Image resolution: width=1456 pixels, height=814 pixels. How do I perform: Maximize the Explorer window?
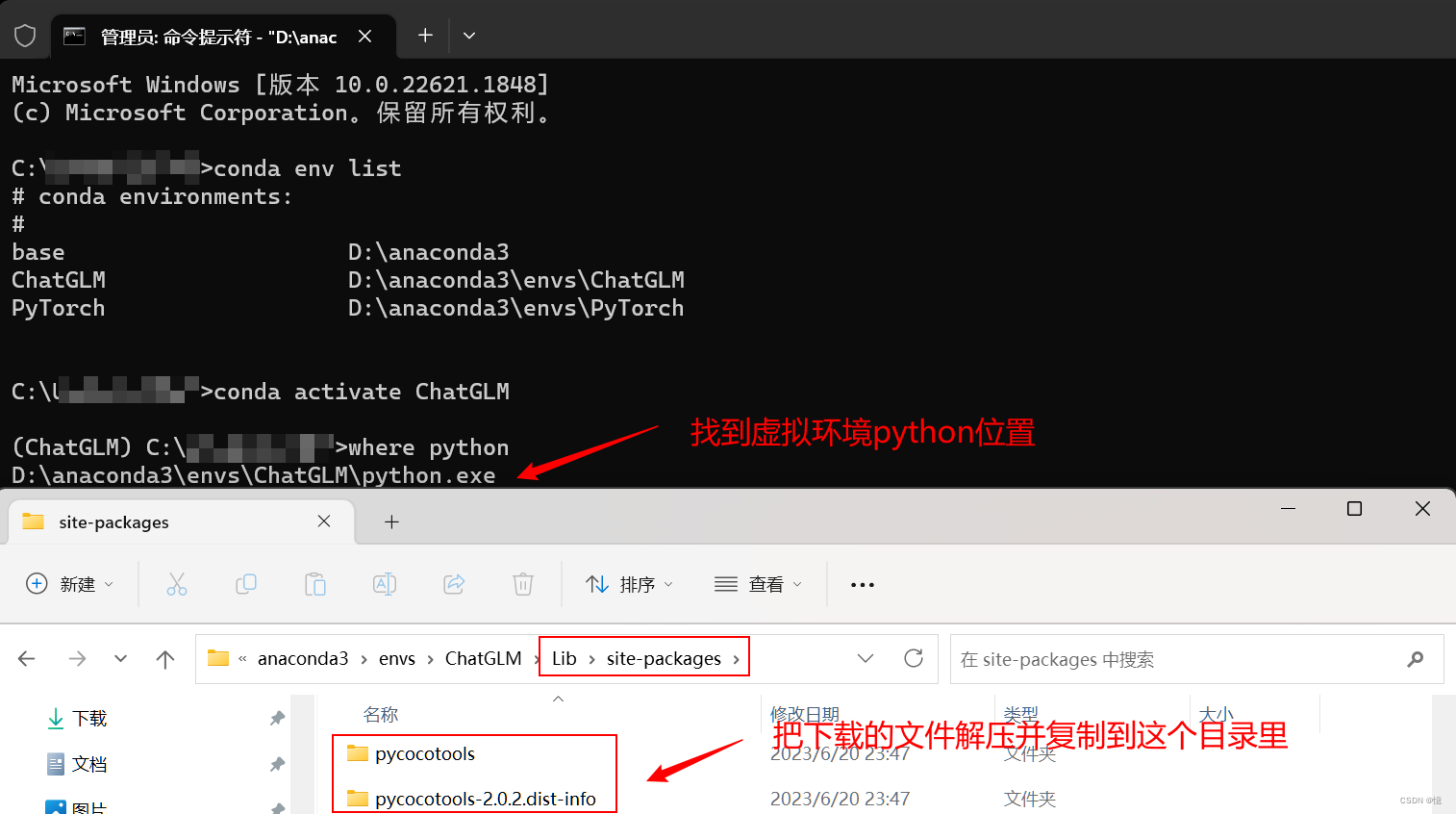point(1354,508)
